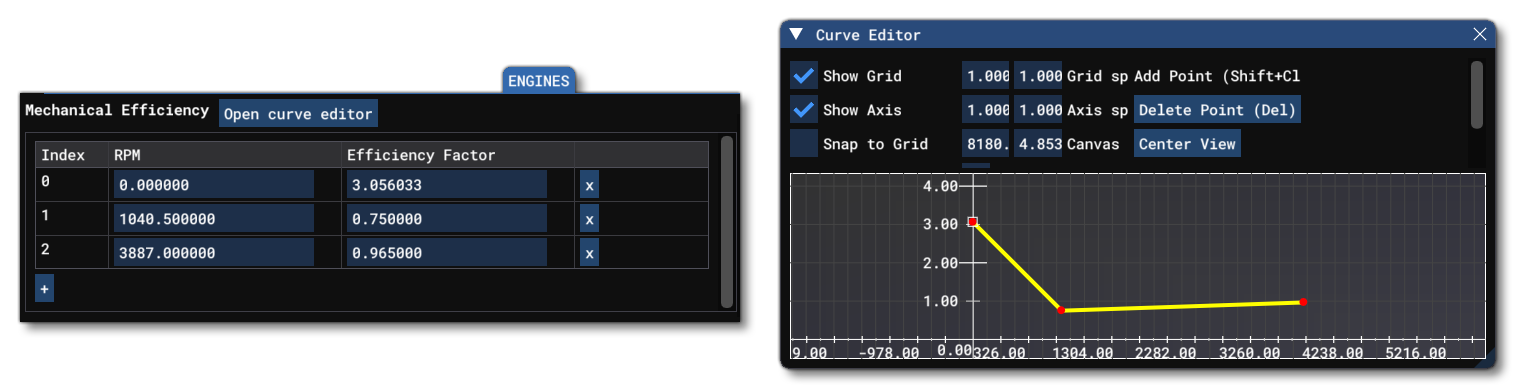Image resolution: width=1516 pixels, height=389 pixels.
Task: Click the second Axis spacing value field
Action: pos(1038,110)
